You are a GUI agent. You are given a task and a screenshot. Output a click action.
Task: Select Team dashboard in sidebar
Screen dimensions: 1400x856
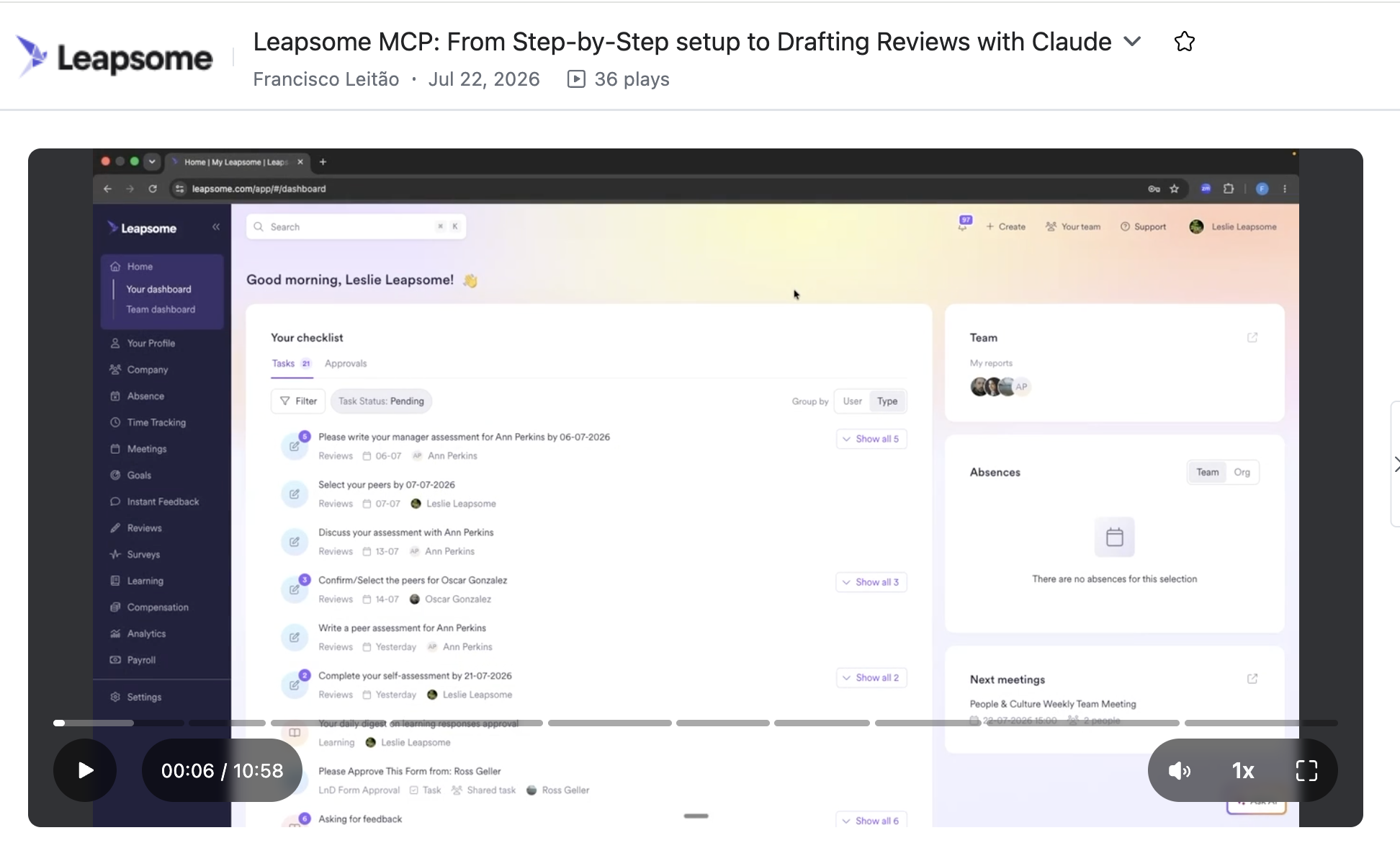tap(161, 309)
